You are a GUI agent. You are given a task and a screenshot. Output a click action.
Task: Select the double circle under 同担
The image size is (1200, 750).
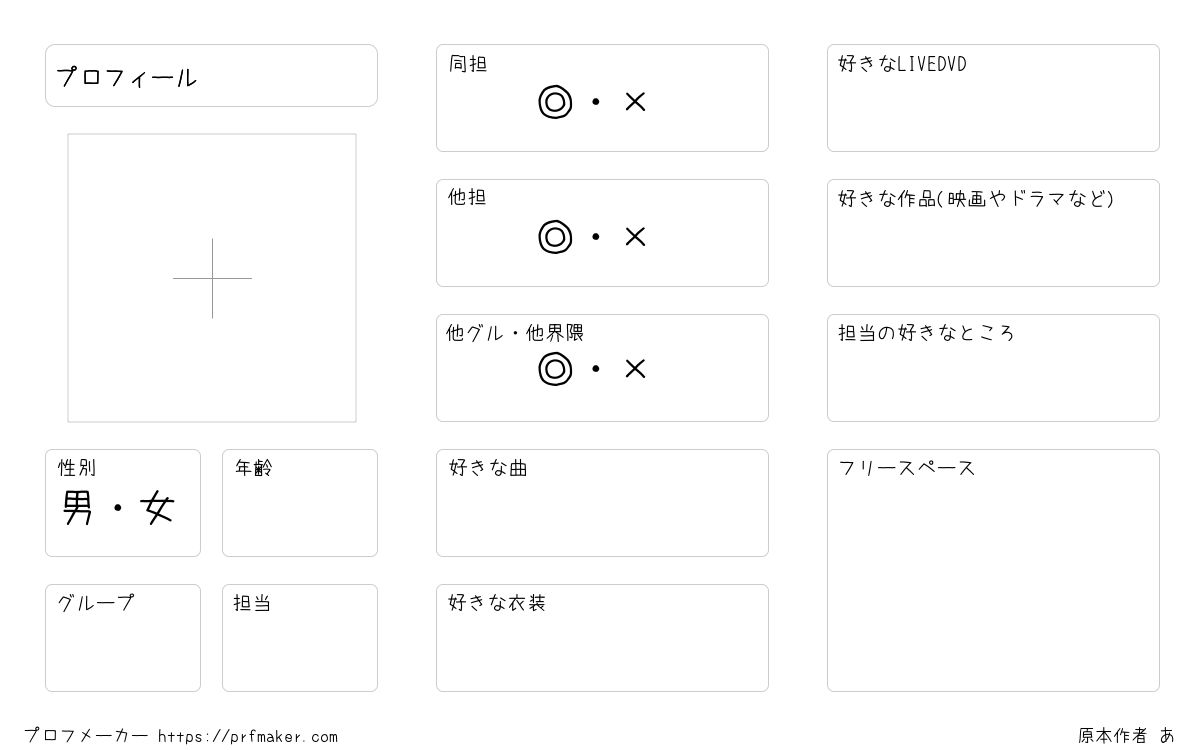(555, 102)
